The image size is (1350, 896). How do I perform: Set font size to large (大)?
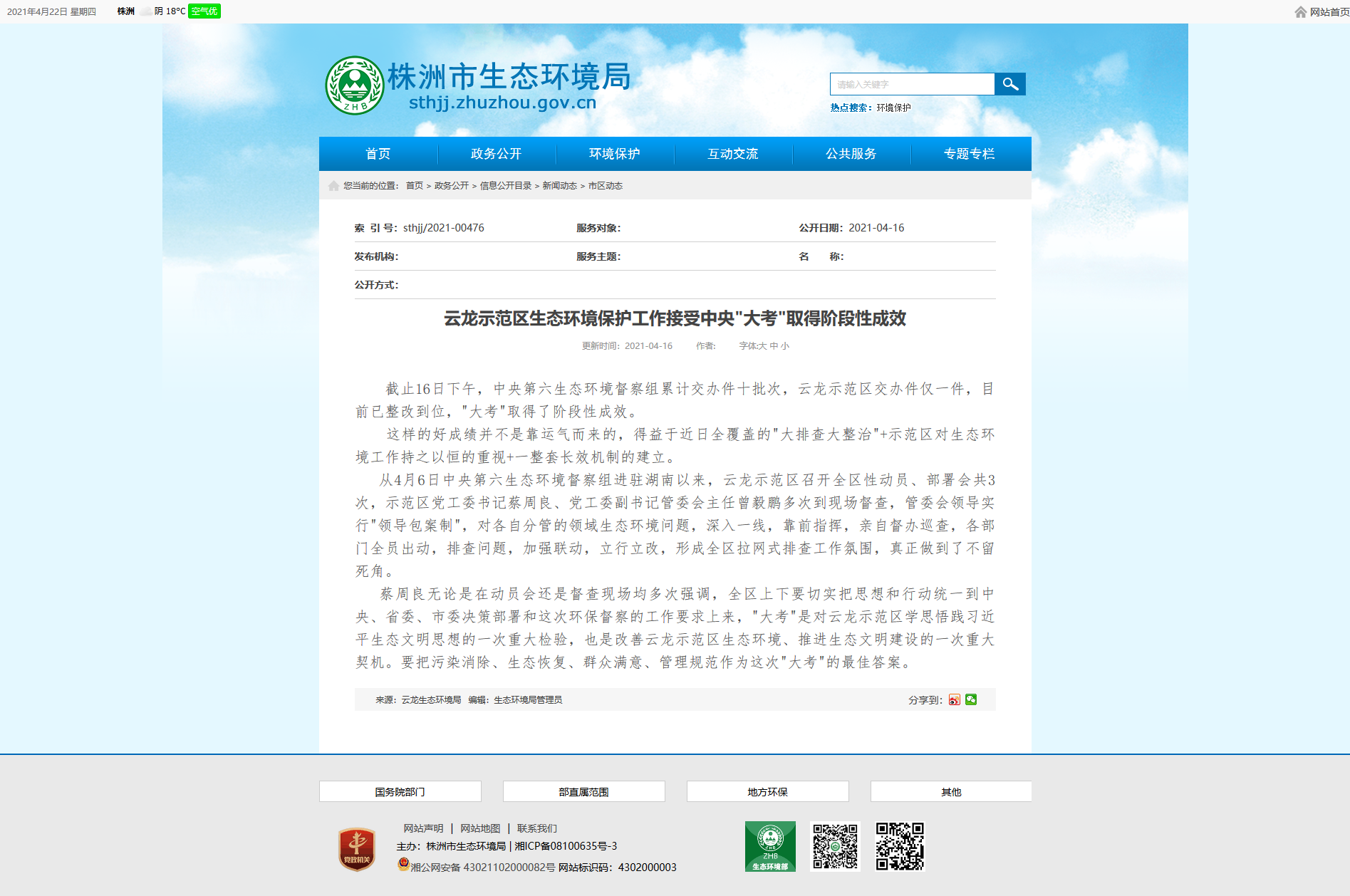click(x=762, y=346)
